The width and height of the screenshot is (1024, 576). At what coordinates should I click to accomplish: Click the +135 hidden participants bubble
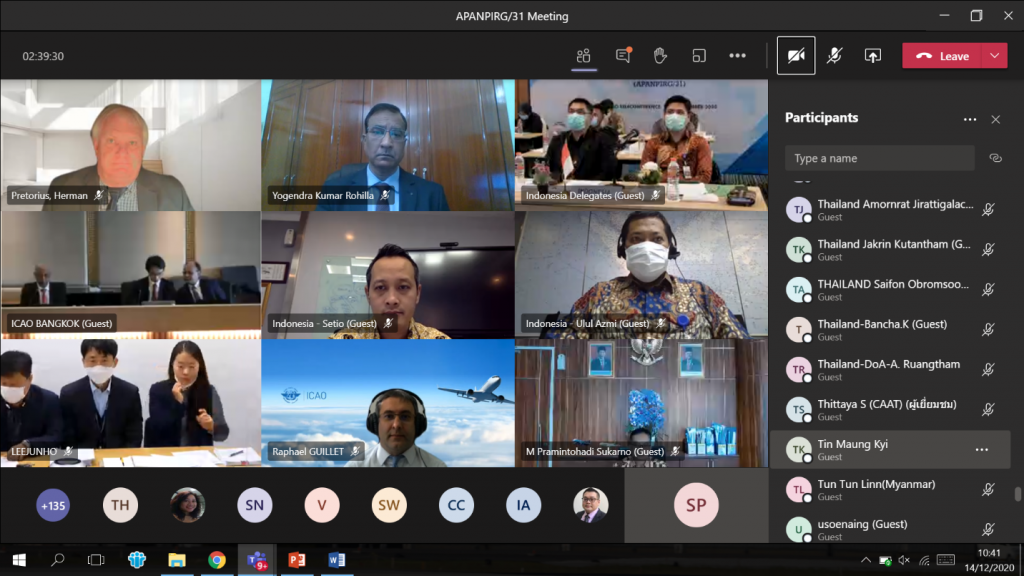pyautogui.click(x=53, y=505)
